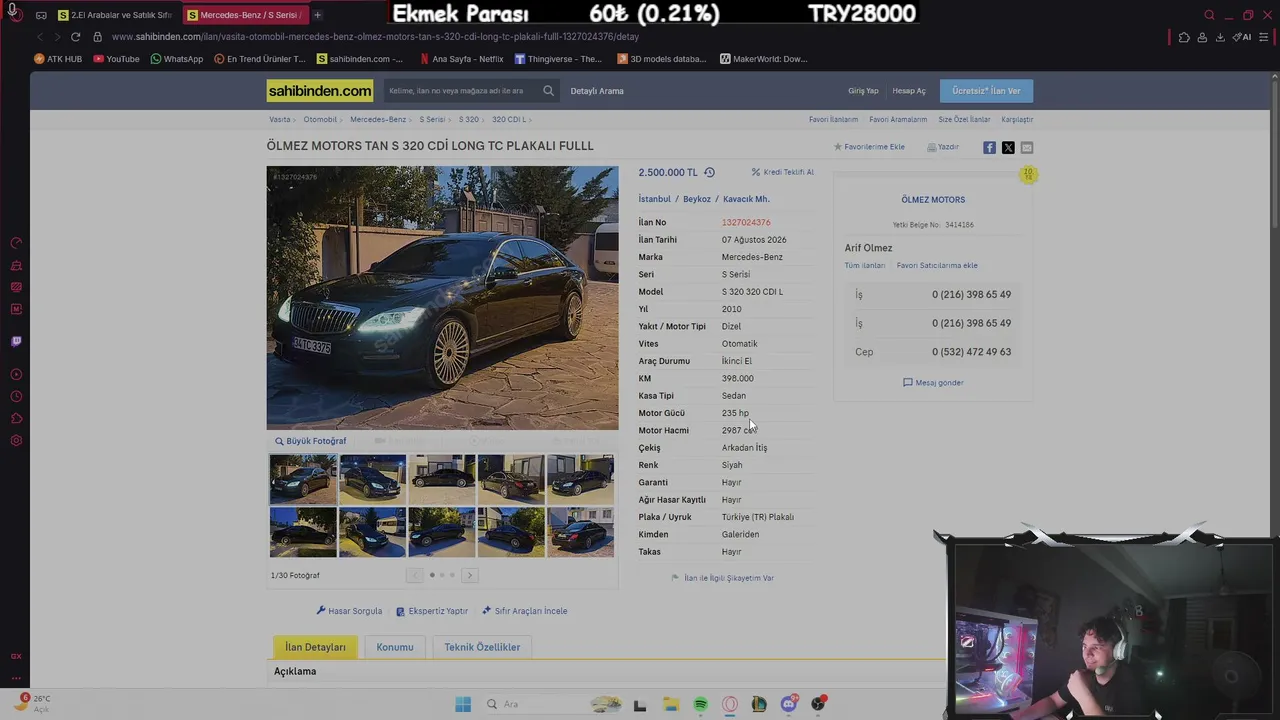The image size is (1280, 720).
Task: Click the Kredi Teklifi Al link
Action: click(782, 172)
